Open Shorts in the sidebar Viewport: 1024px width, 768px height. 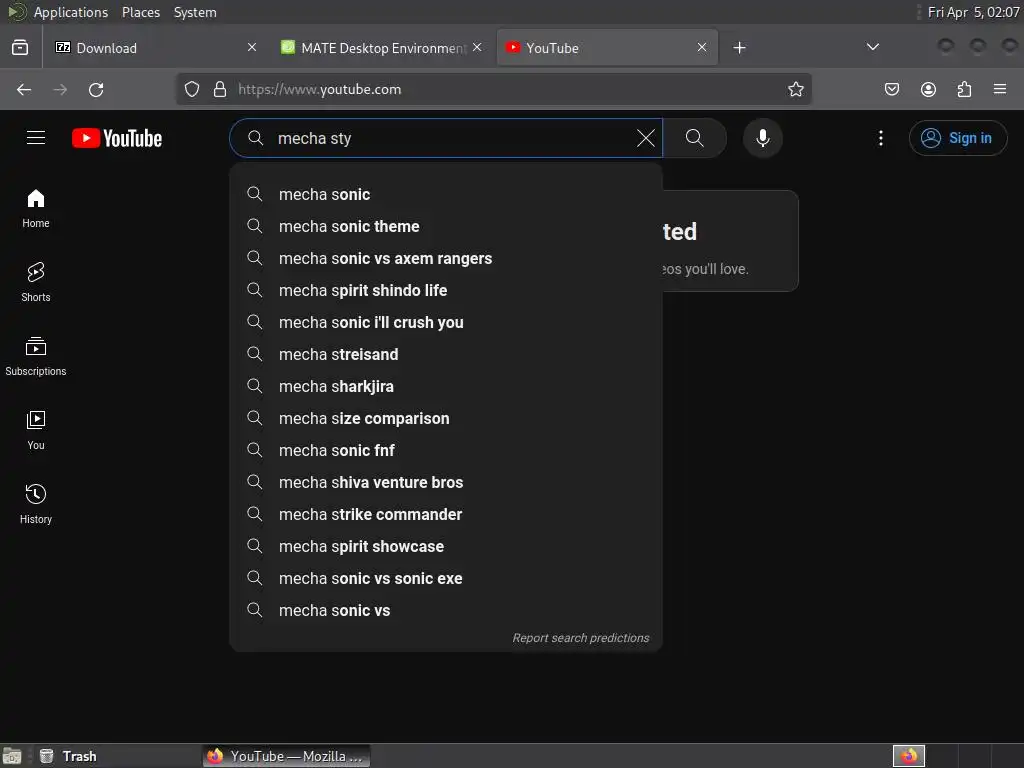click(36, 282)
